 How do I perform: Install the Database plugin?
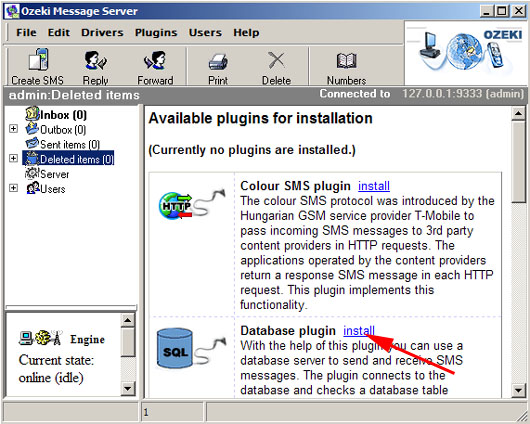pos(359,331)
